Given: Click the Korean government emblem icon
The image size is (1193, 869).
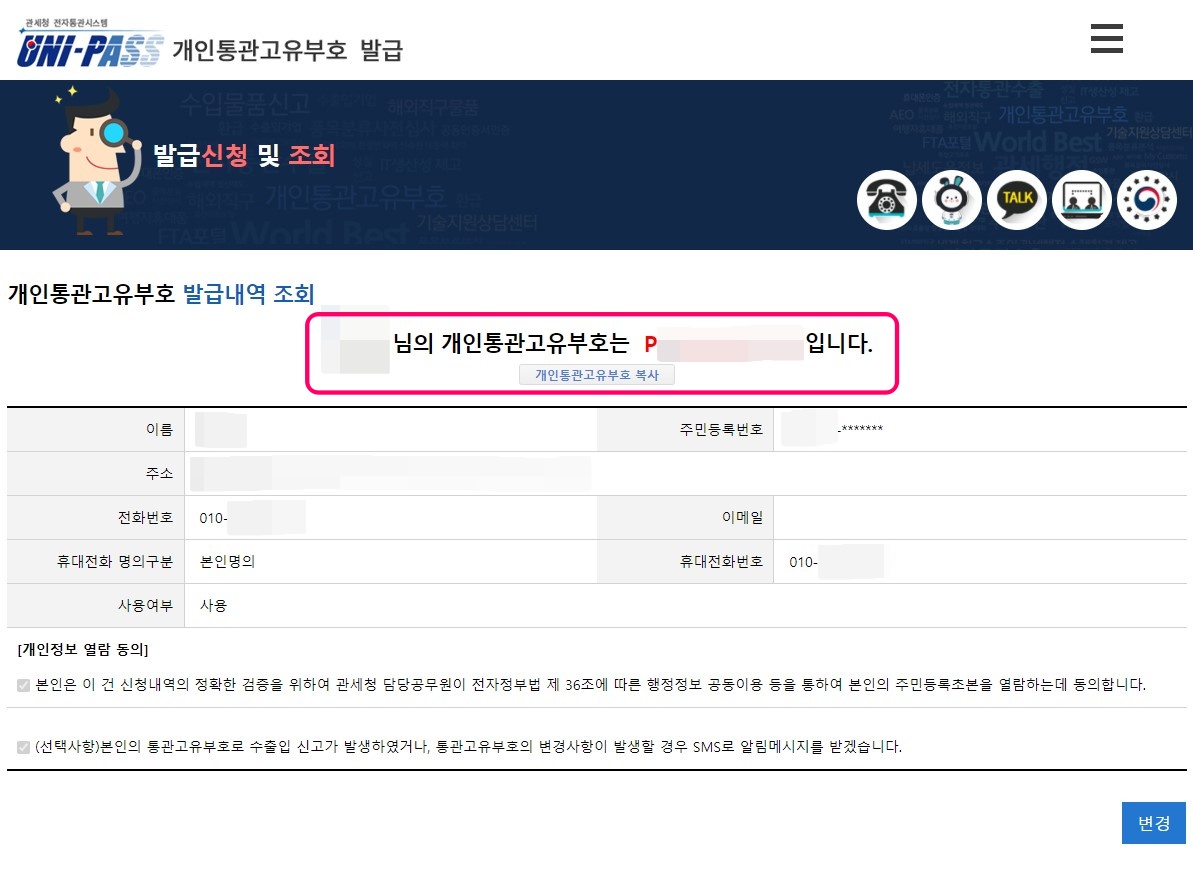Looking at the screenshot, I should (x=1147, y=200).
